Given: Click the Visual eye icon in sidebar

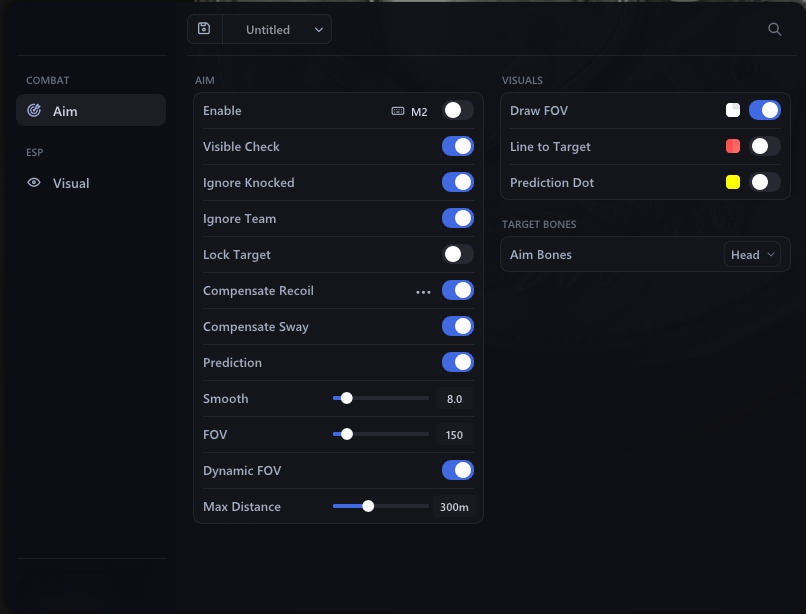Looking at the screenshot, I should [34, 183].
